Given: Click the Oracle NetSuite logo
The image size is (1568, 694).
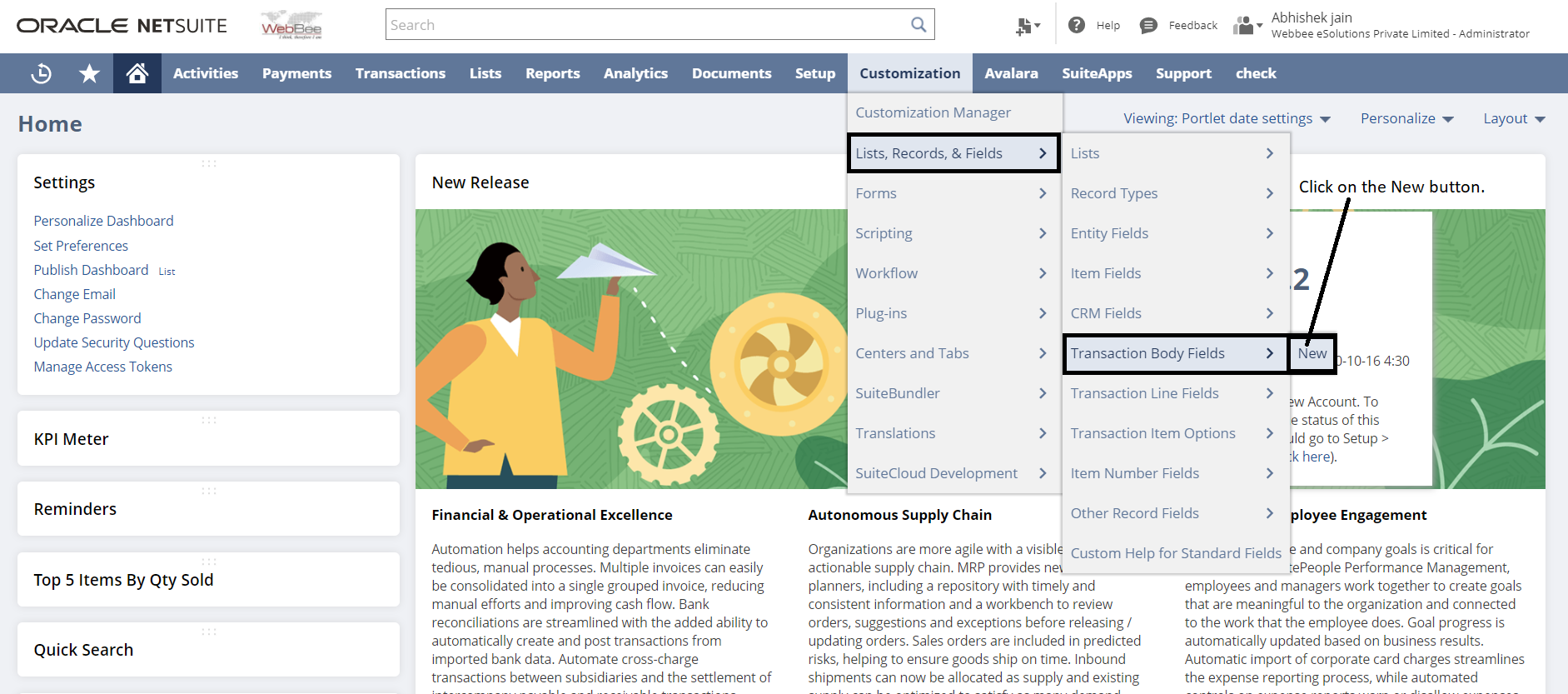Looking at the screenshot, I should 122,26.
